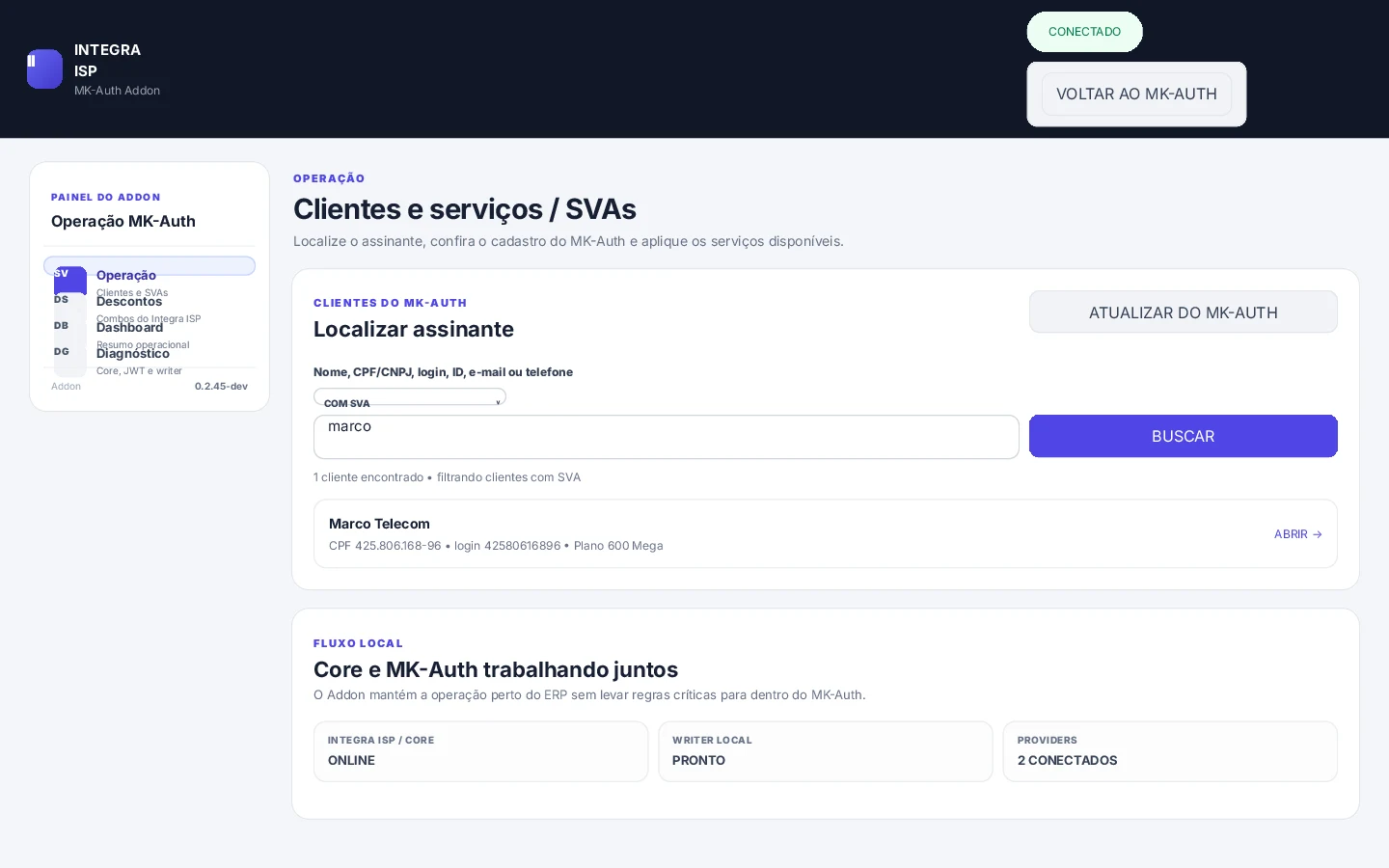Click ATUALIZAR DO MK-AUTH button
Viewport: 1389px width, 868px height.
[x=1184, y=312]
